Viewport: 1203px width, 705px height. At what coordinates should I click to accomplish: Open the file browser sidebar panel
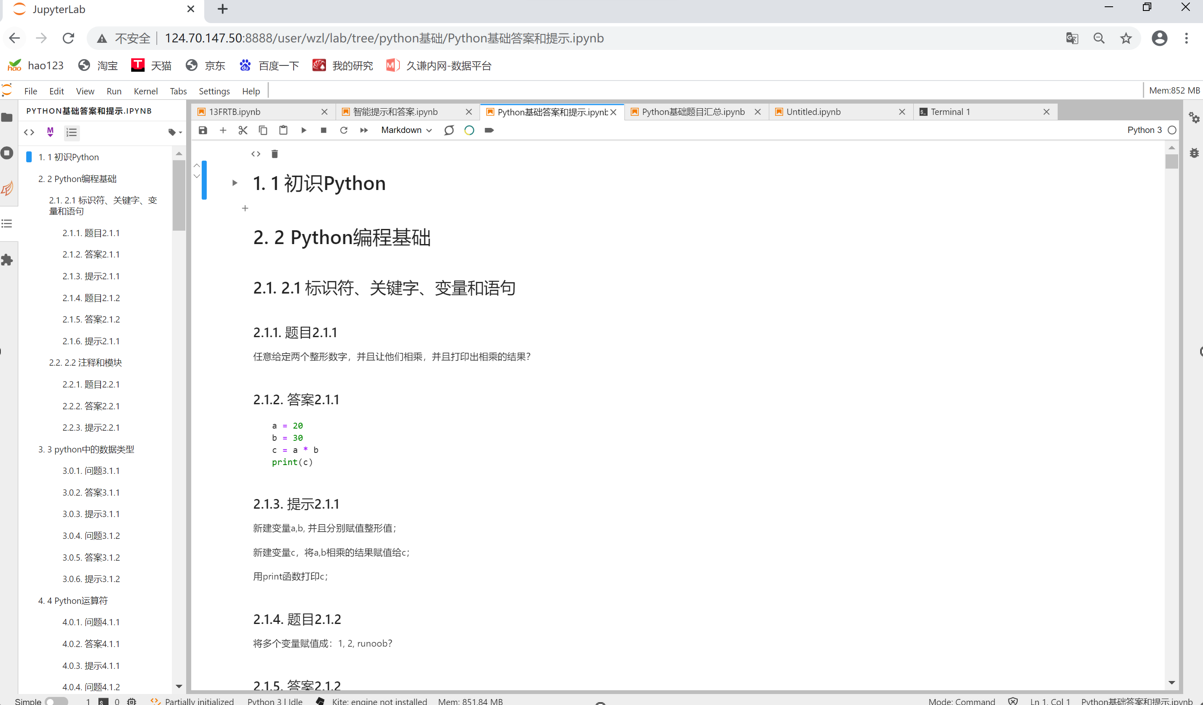click(7, 117)
